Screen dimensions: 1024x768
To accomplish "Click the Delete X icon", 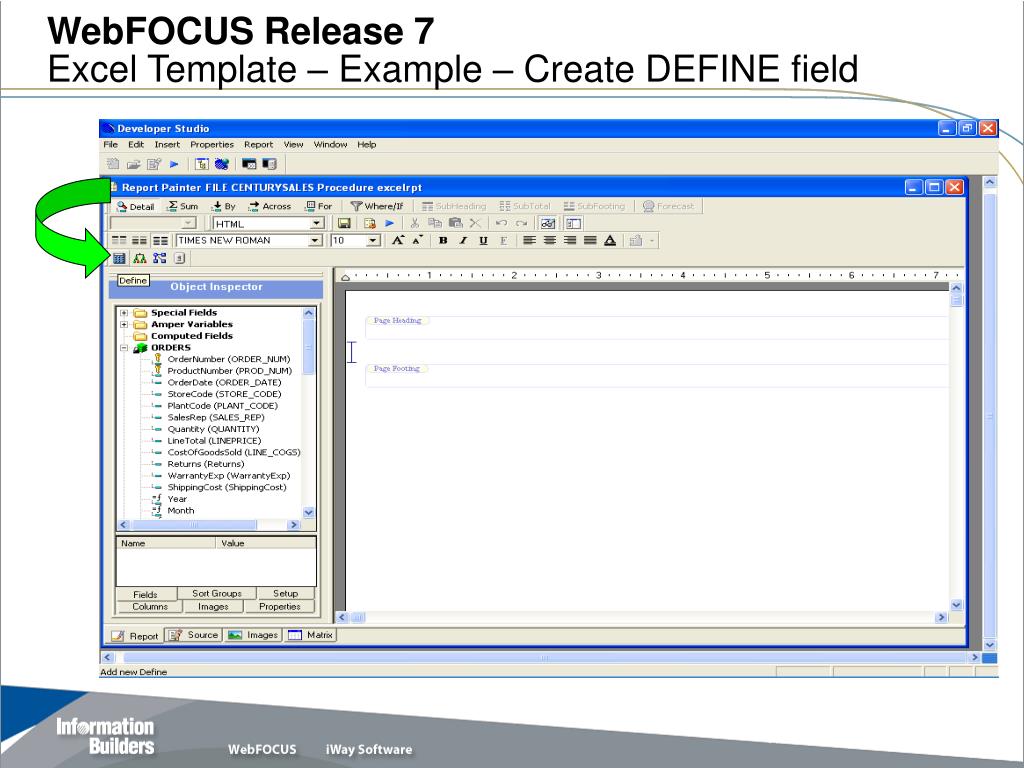I will coord(475,223).
